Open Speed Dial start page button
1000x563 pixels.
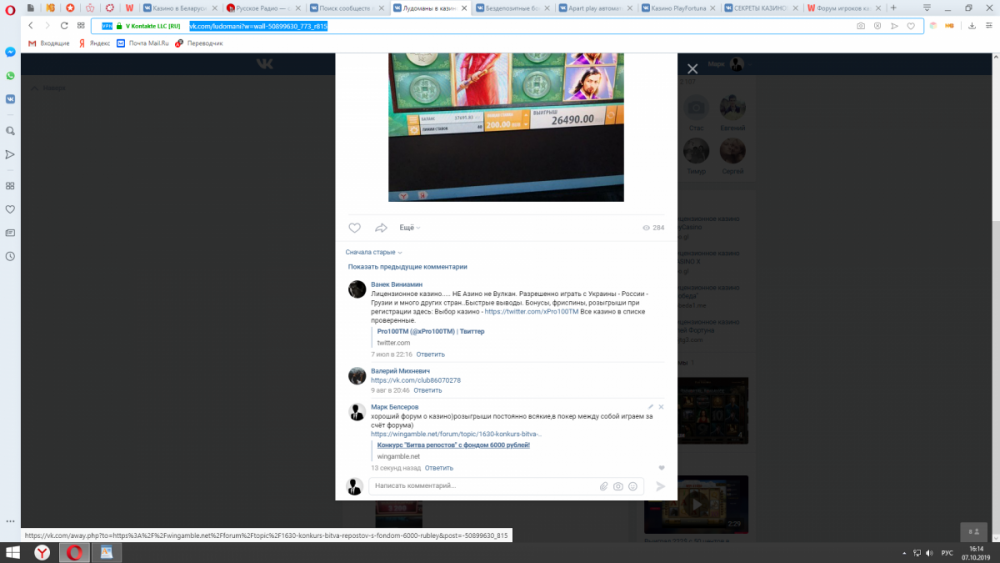(81, 26)
